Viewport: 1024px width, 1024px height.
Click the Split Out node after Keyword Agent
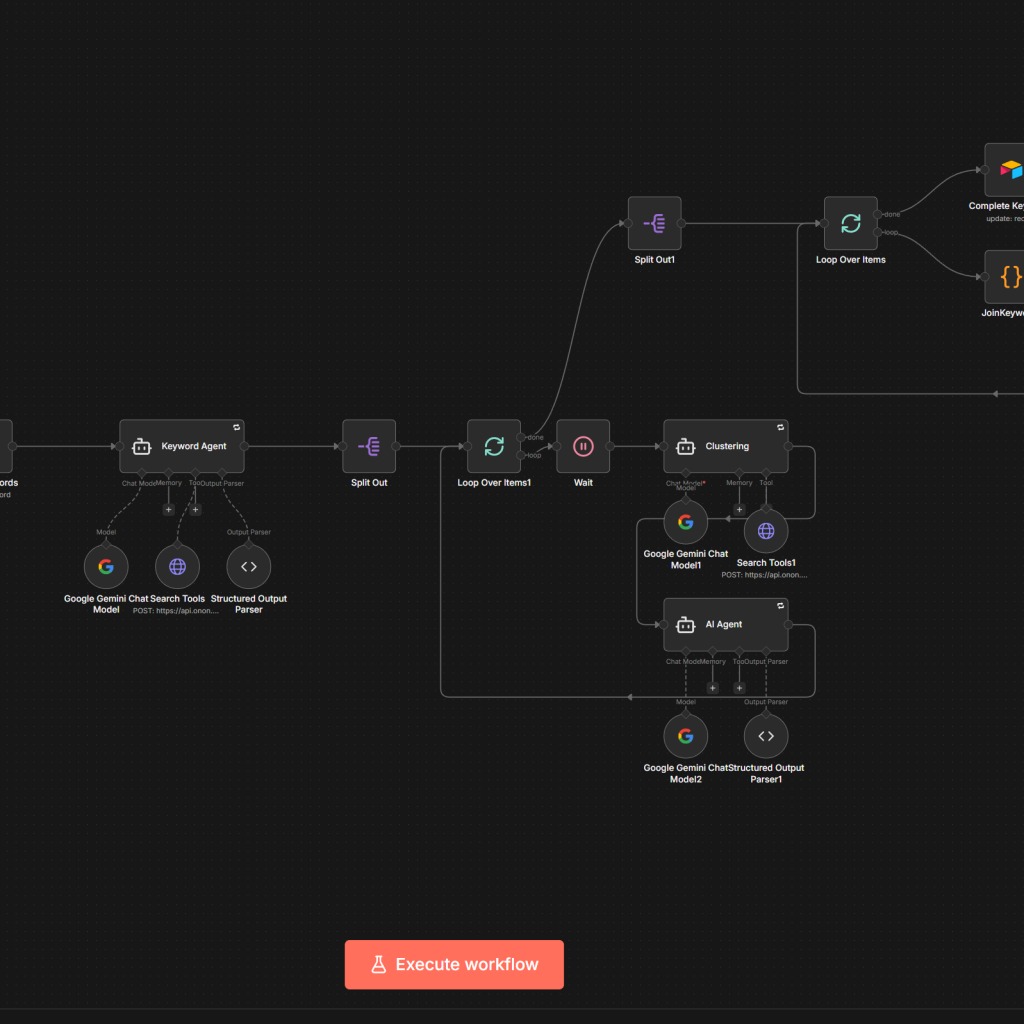[369, 446]
